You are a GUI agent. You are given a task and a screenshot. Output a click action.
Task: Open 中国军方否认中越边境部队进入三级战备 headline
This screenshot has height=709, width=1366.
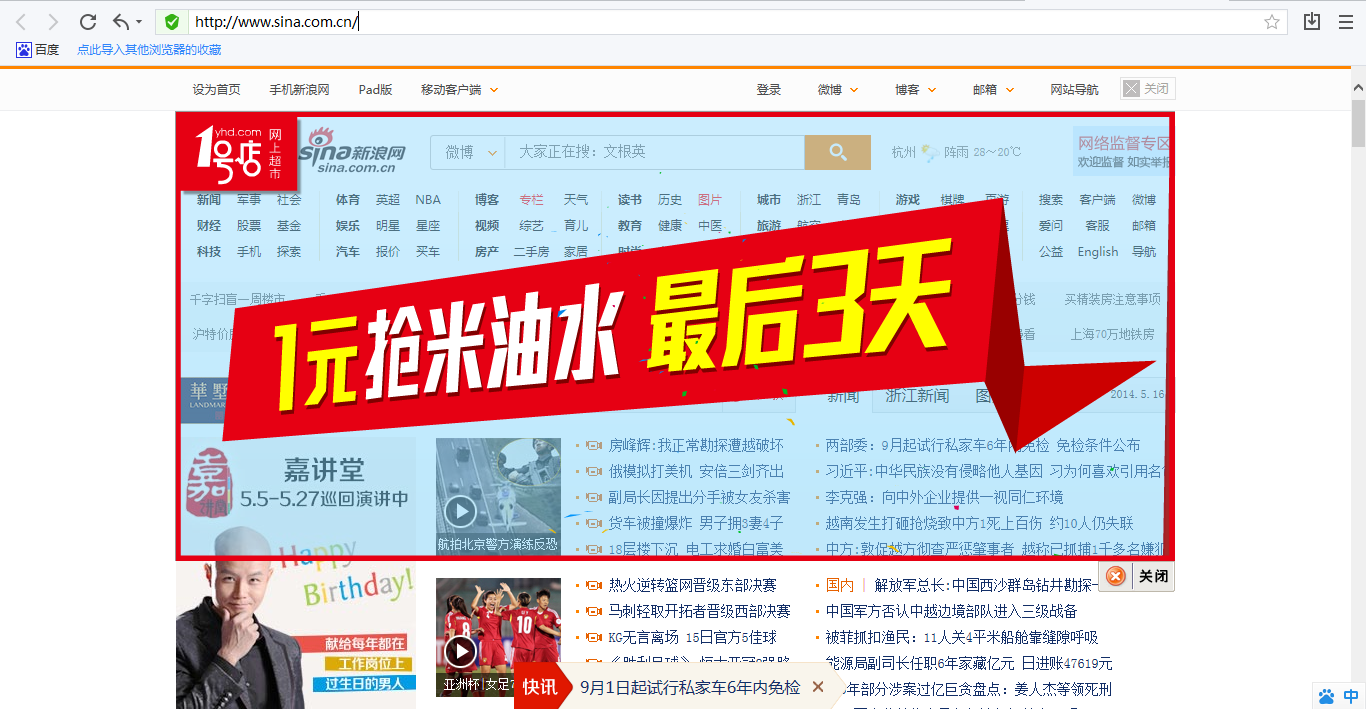pyautogui.click(x=951, y=611)
